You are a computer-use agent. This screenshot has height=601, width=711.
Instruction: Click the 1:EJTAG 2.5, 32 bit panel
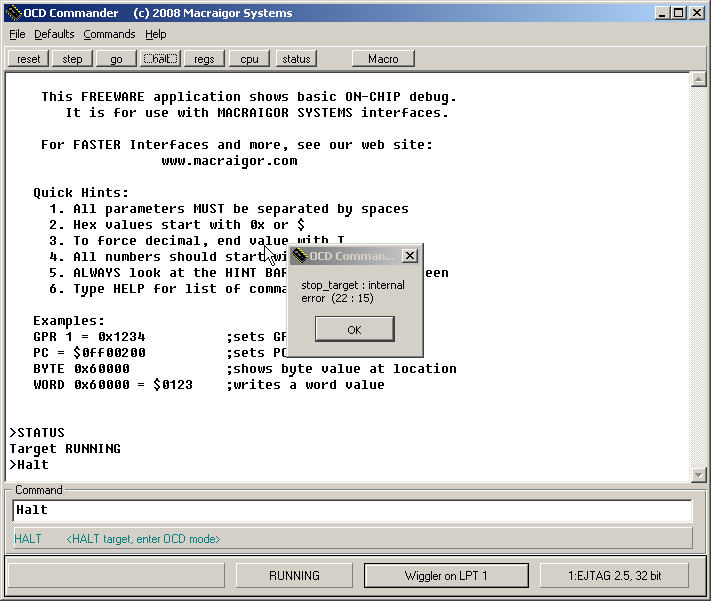tap(614, 576)
